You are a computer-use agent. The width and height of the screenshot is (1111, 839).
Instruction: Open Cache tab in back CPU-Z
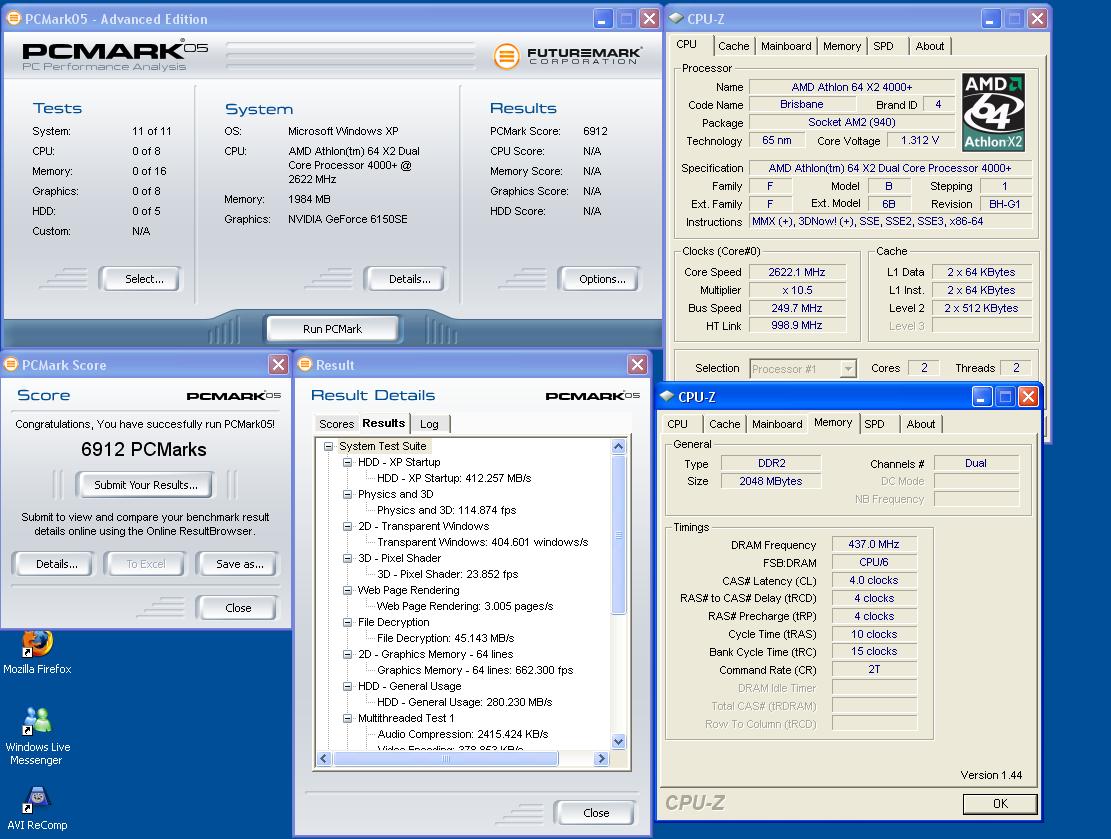[x=733, y=46]
